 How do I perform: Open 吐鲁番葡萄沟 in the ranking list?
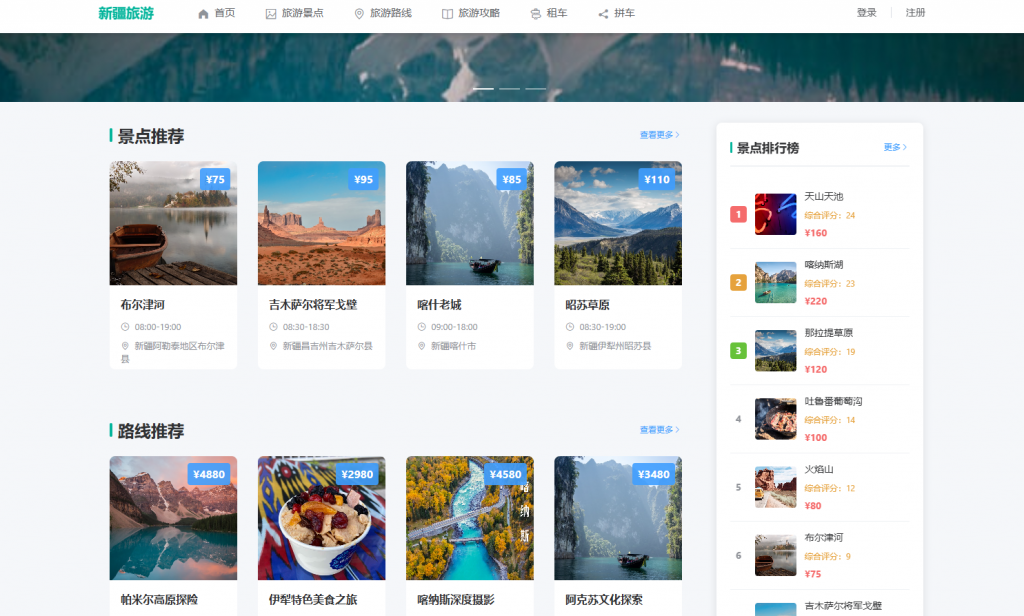(x=833, y=401)
